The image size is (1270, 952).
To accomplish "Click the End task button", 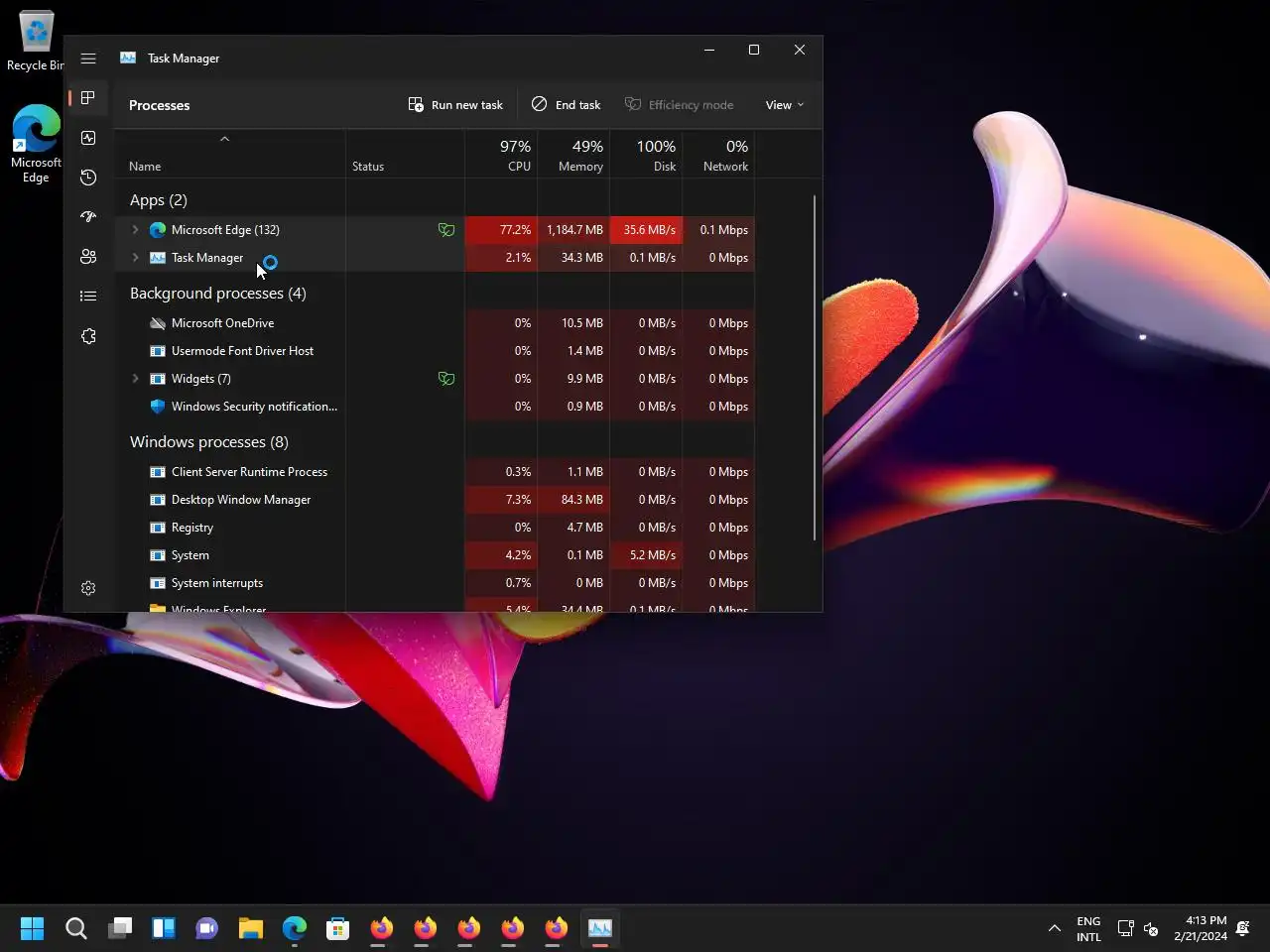I will tap(566, 105).
